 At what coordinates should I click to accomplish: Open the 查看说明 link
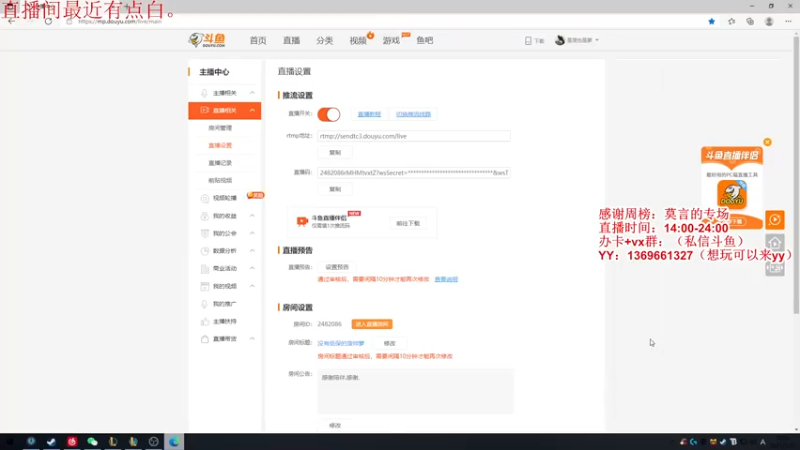(x=446, y=280)
